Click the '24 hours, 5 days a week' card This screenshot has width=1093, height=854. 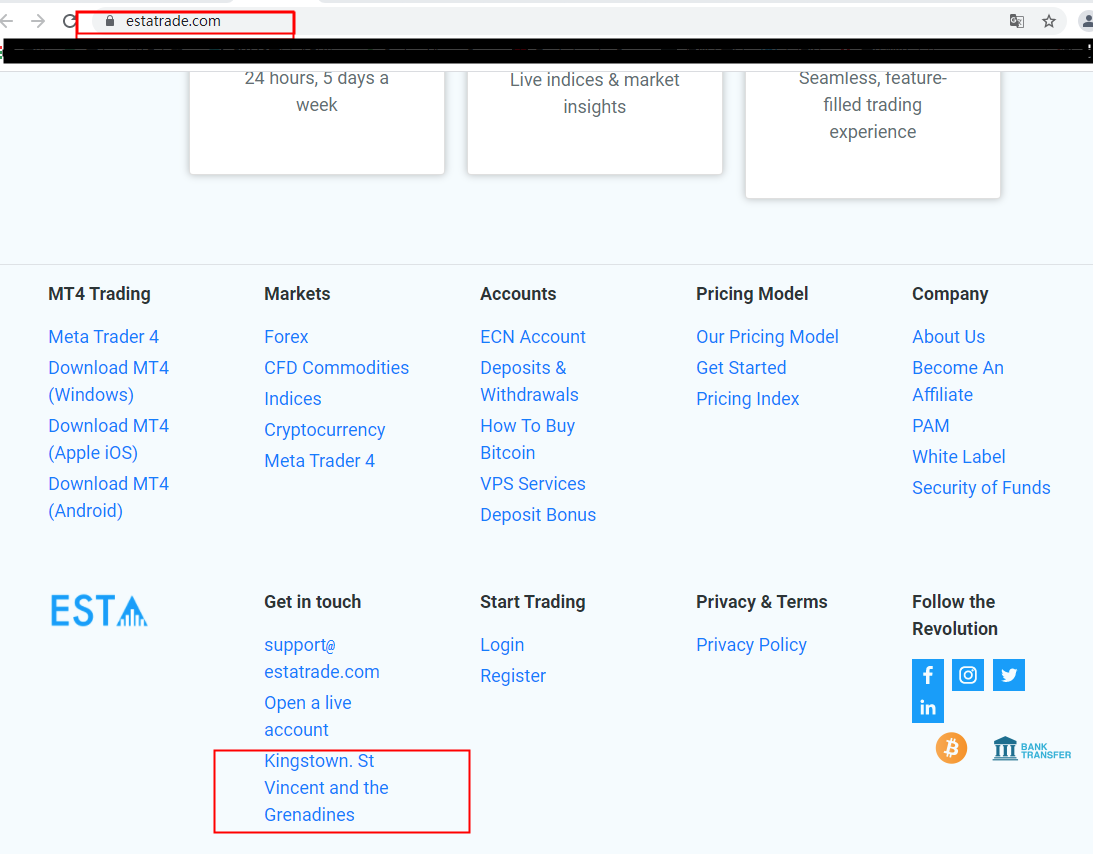316,122
